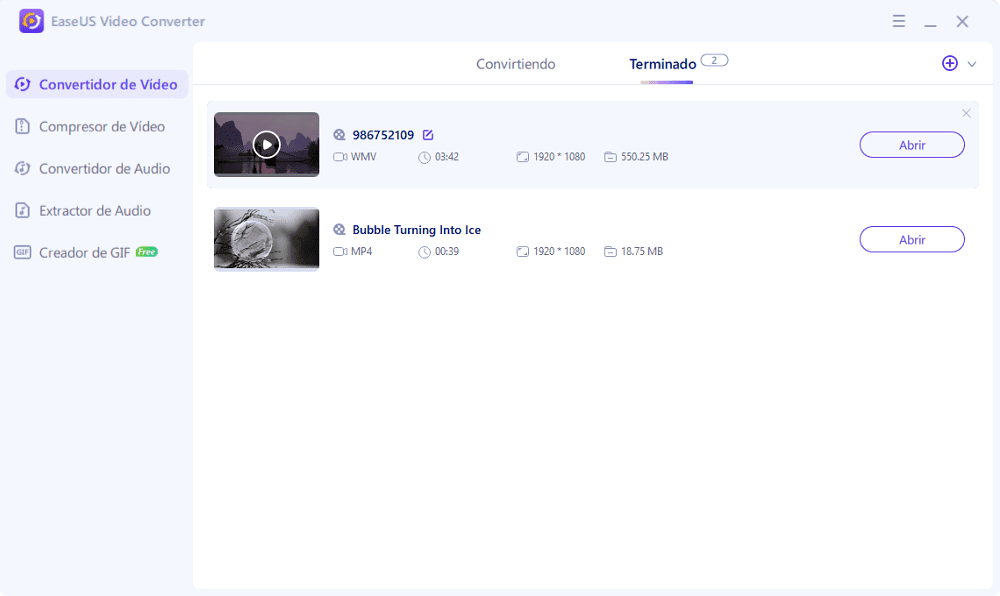Click the WMV format label

coord(364,157)
